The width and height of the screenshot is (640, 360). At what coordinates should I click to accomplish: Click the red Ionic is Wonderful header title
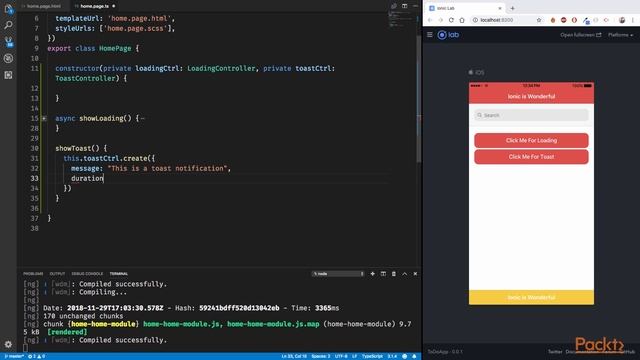tap(531, 97)
